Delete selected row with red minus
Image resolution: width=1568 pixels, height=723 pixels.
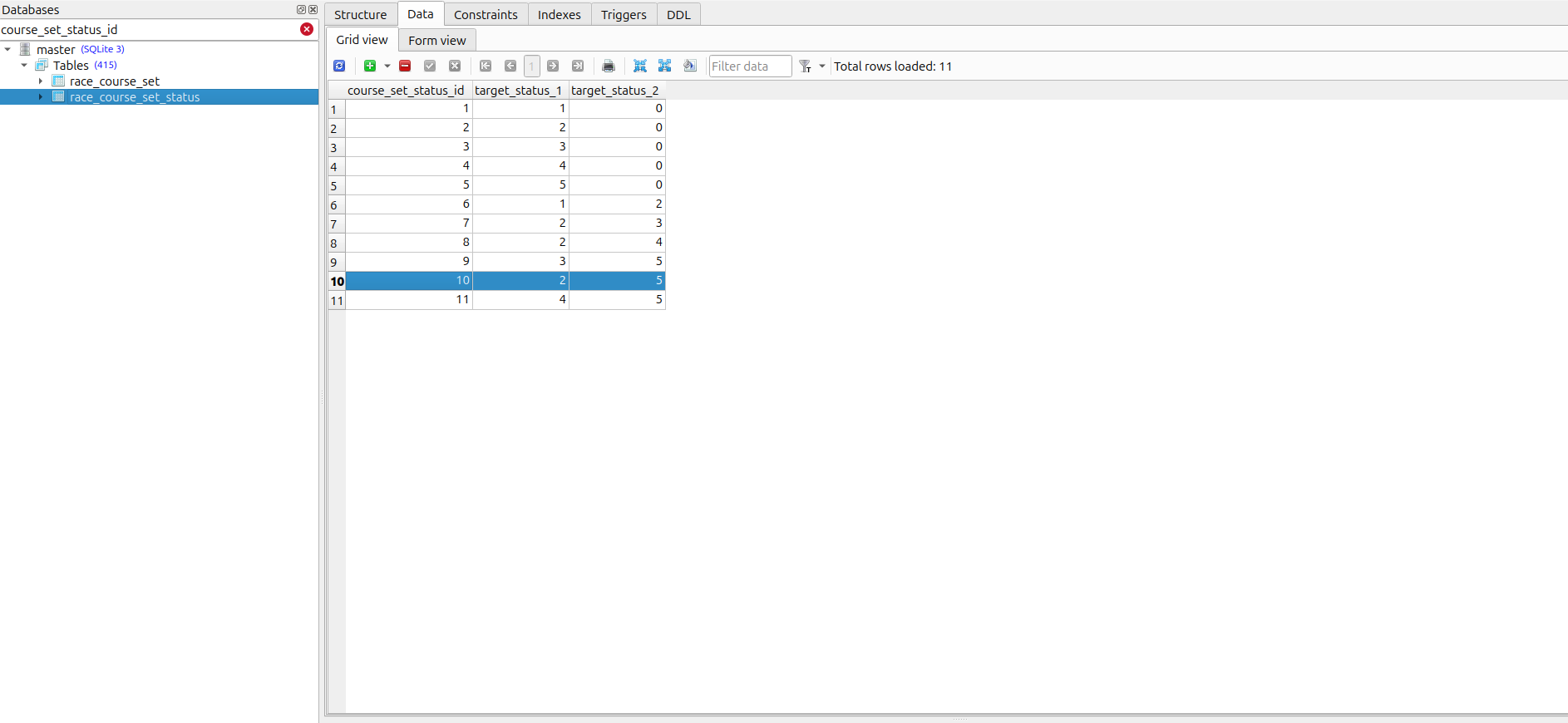[x=405, y=66]
